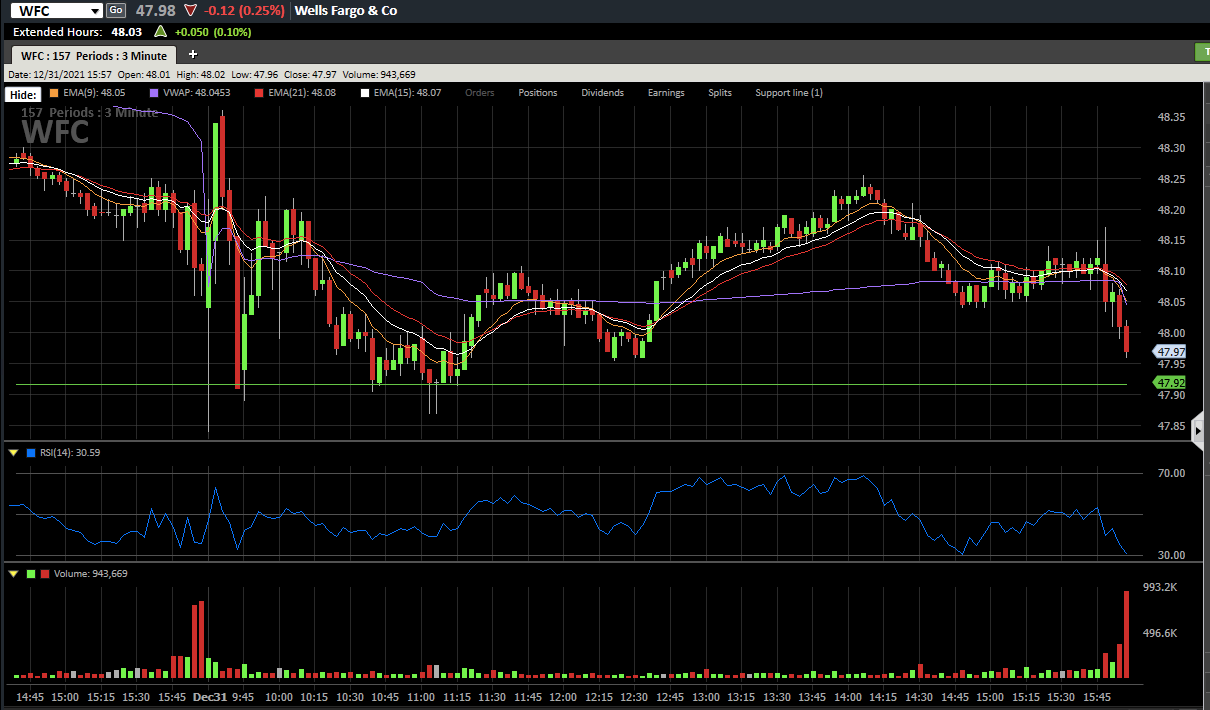
Task: Collapse the Volume panel using yellow triangle
Action: click(13, 574)
